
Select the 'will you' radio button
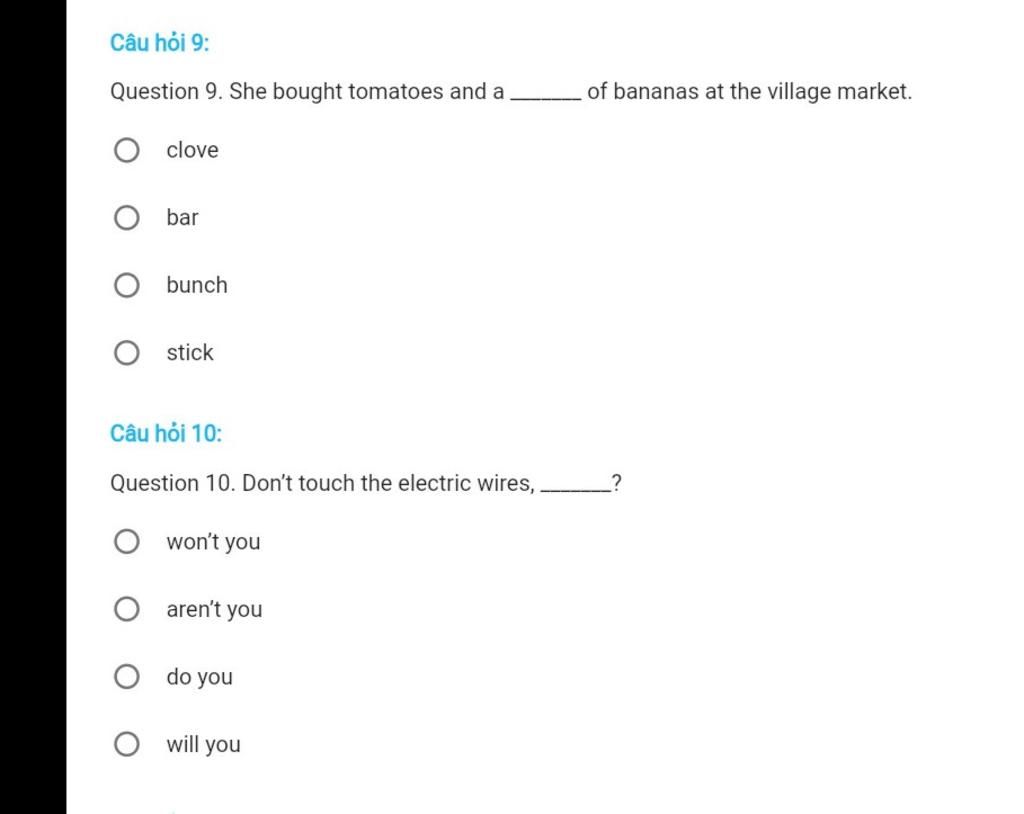tap(127, 744)
